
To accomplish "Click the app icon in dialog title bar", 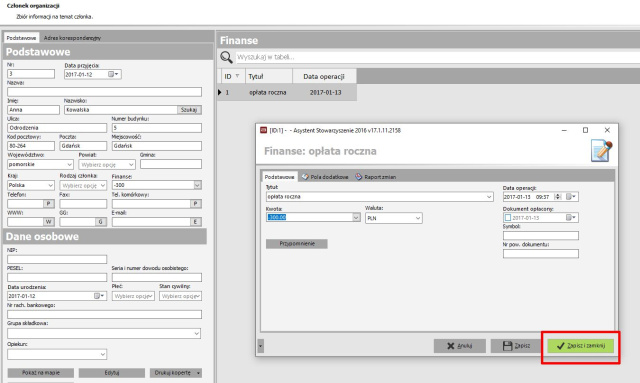I will coord(264,130).
